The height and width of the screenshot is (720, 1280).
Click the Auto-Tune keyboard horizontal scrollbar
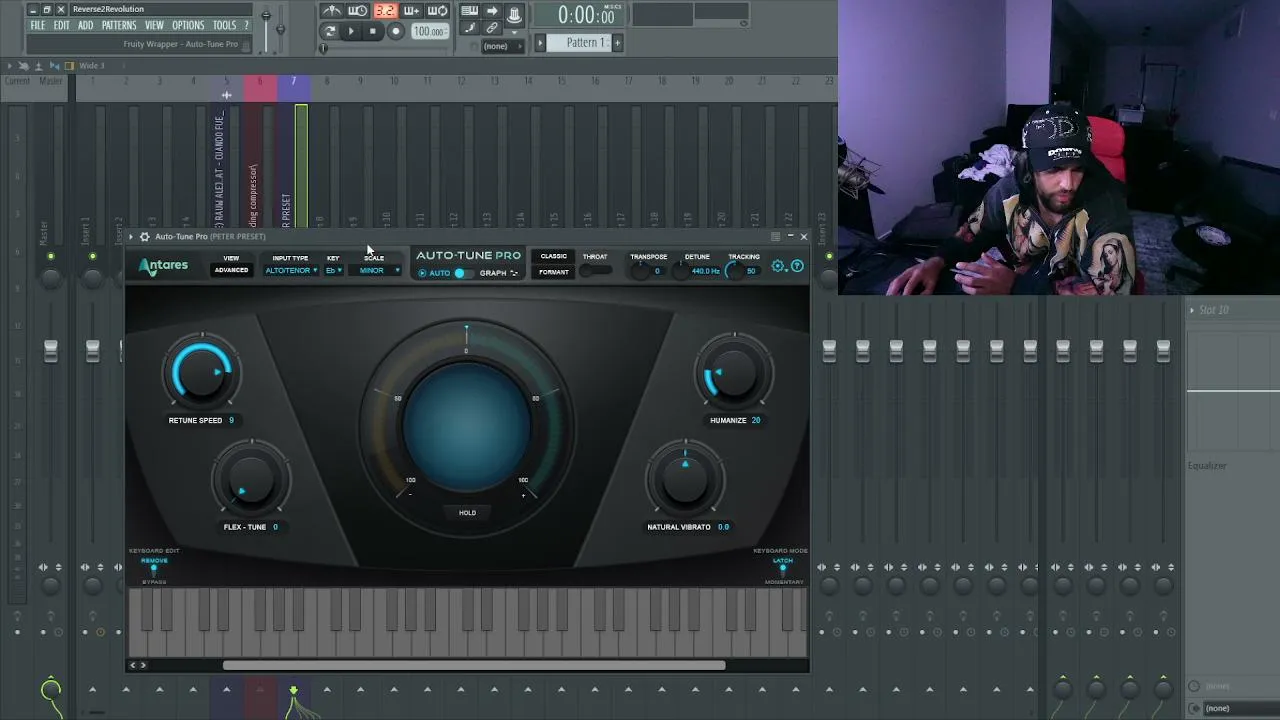tap(474, 665)
